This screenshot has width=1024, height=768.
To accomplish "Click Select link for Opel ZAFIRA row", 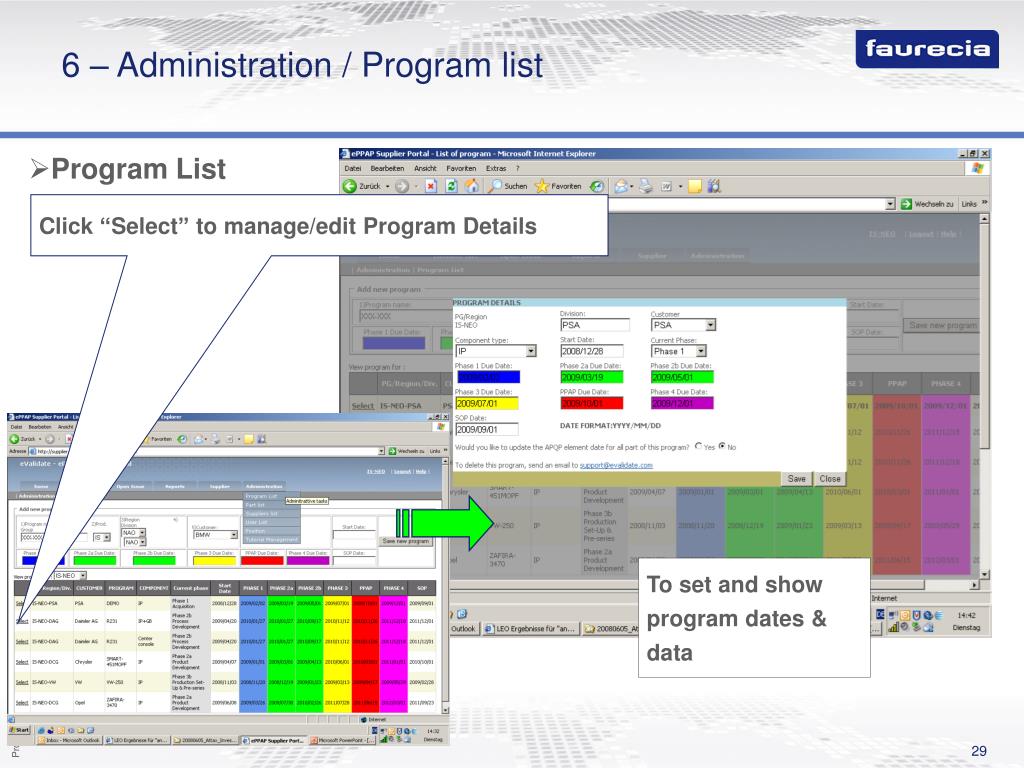I will pyautogui.click(x=22, y=703).
